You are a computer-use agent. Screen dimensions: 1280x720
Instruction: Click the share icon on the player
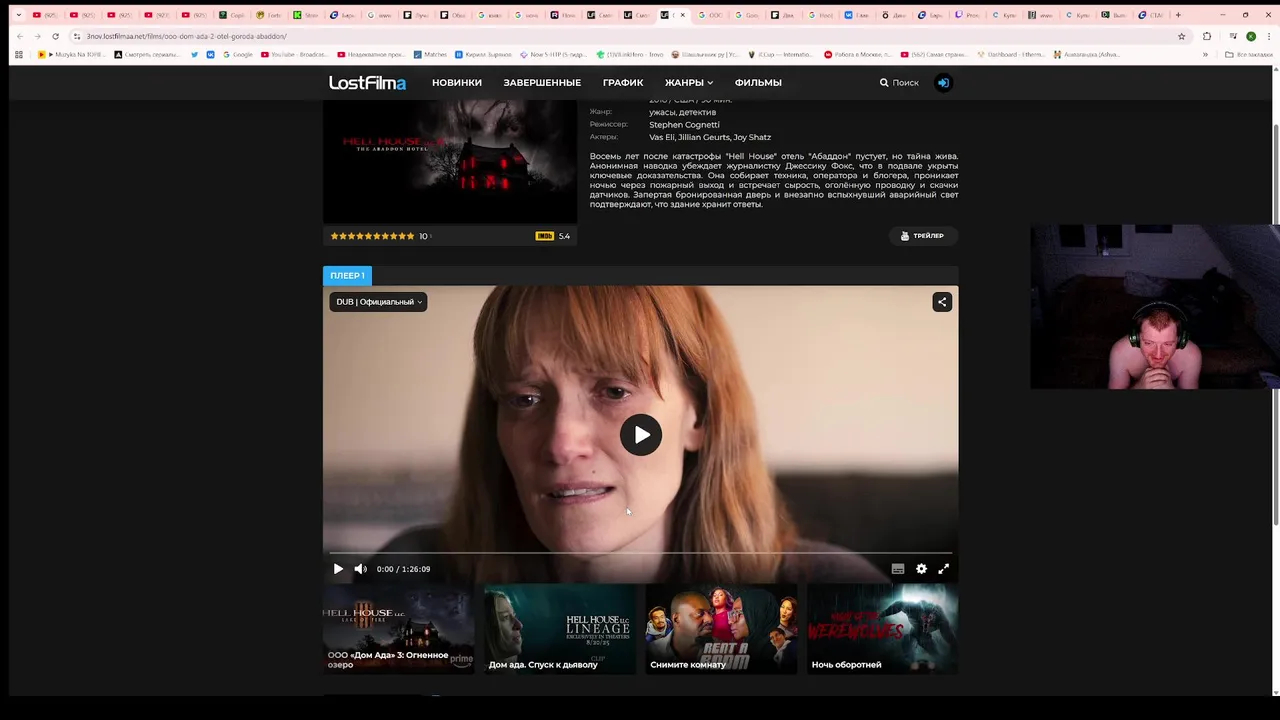[x=942, y=302]
